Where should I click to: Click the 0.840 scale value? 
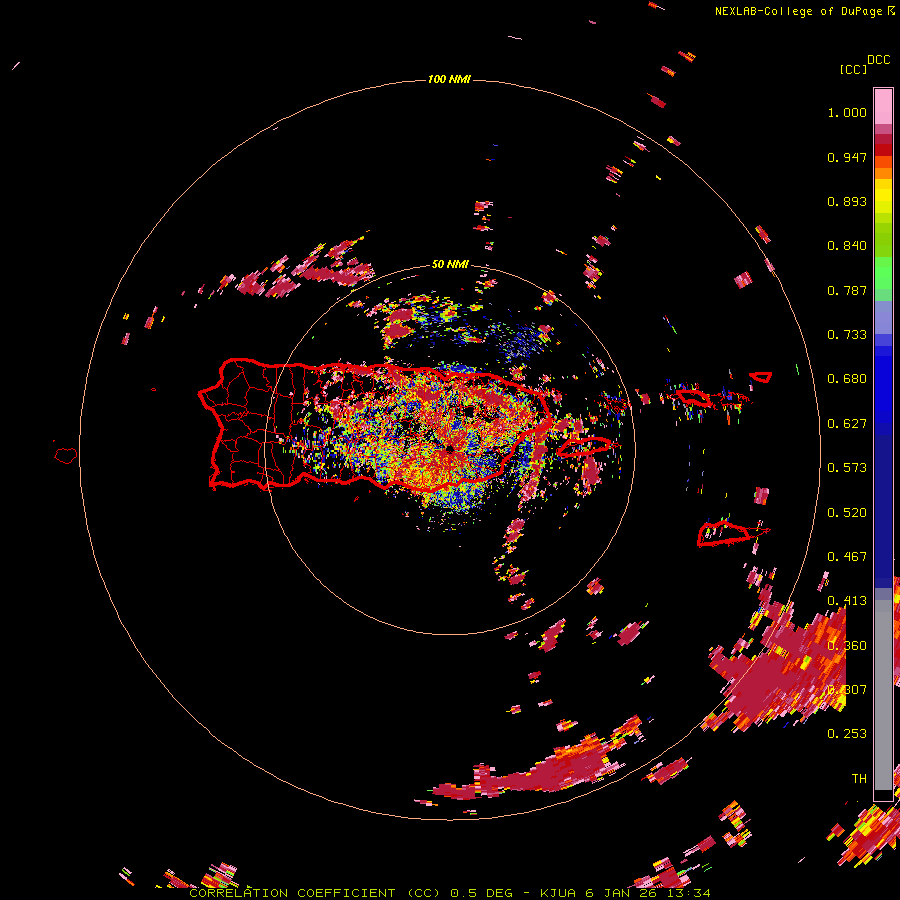(x=847, y=246)
